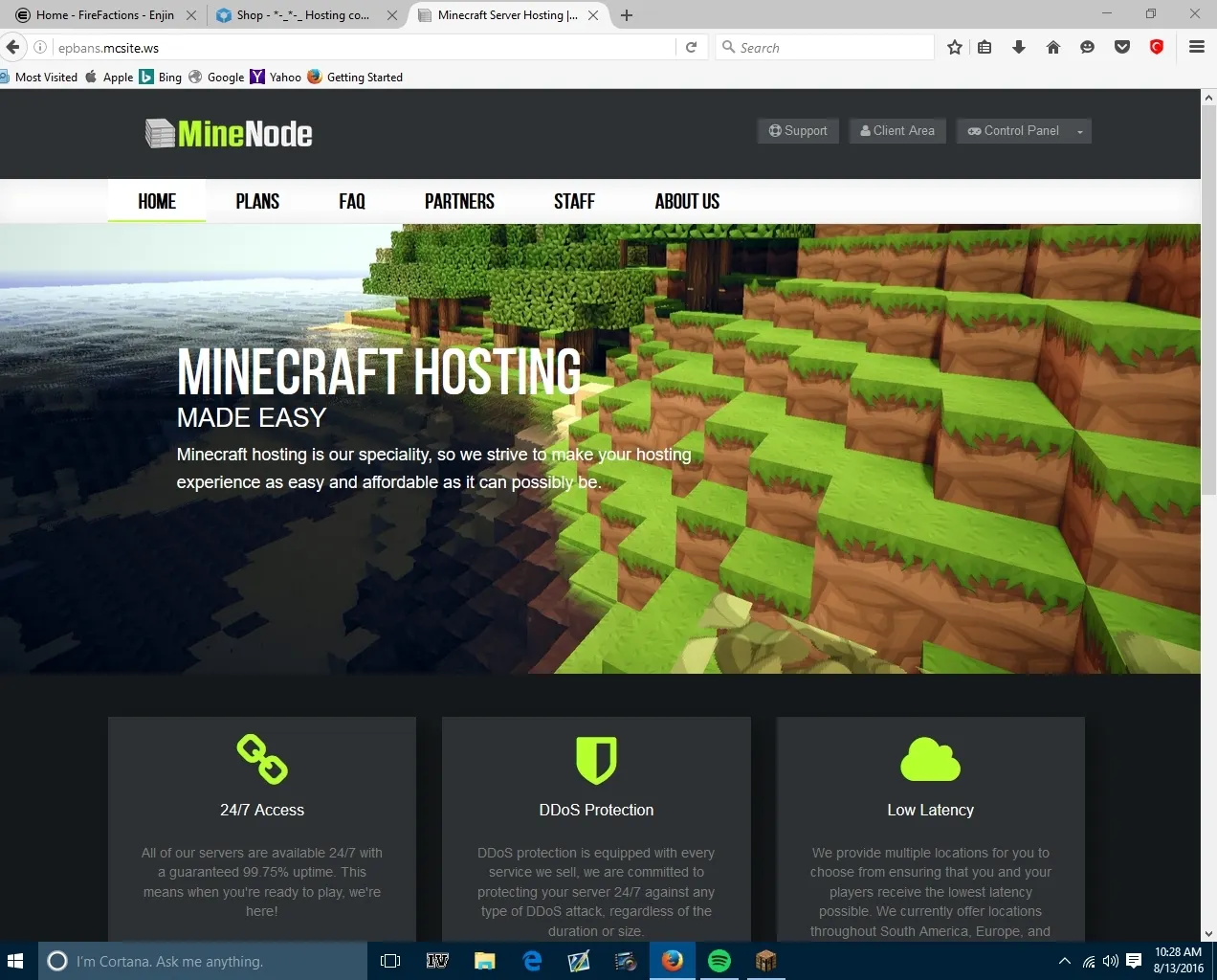Click the MineNode logo
This screenshot has width=1217, height=980.
pos(229,133)
